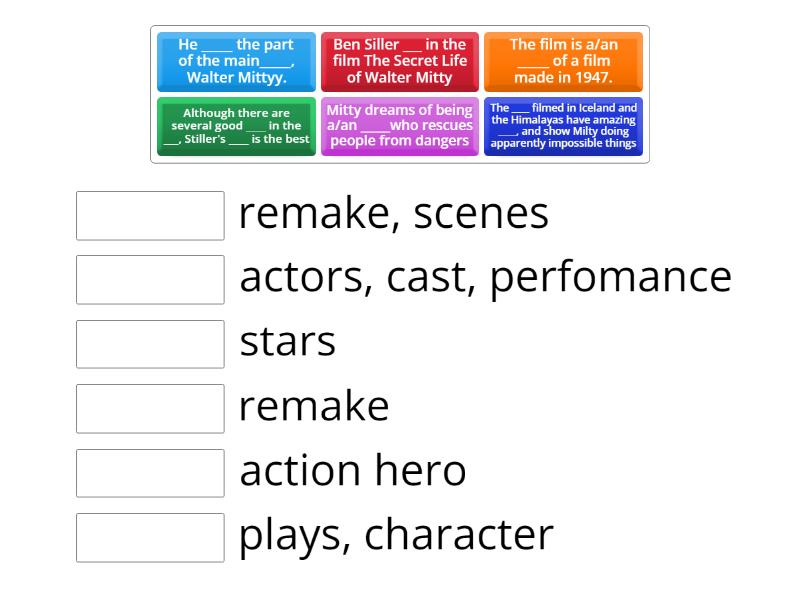Click the 'action hero' answer text
The width and height of the screenshot is (800, 600).
[x=353, y=469]
